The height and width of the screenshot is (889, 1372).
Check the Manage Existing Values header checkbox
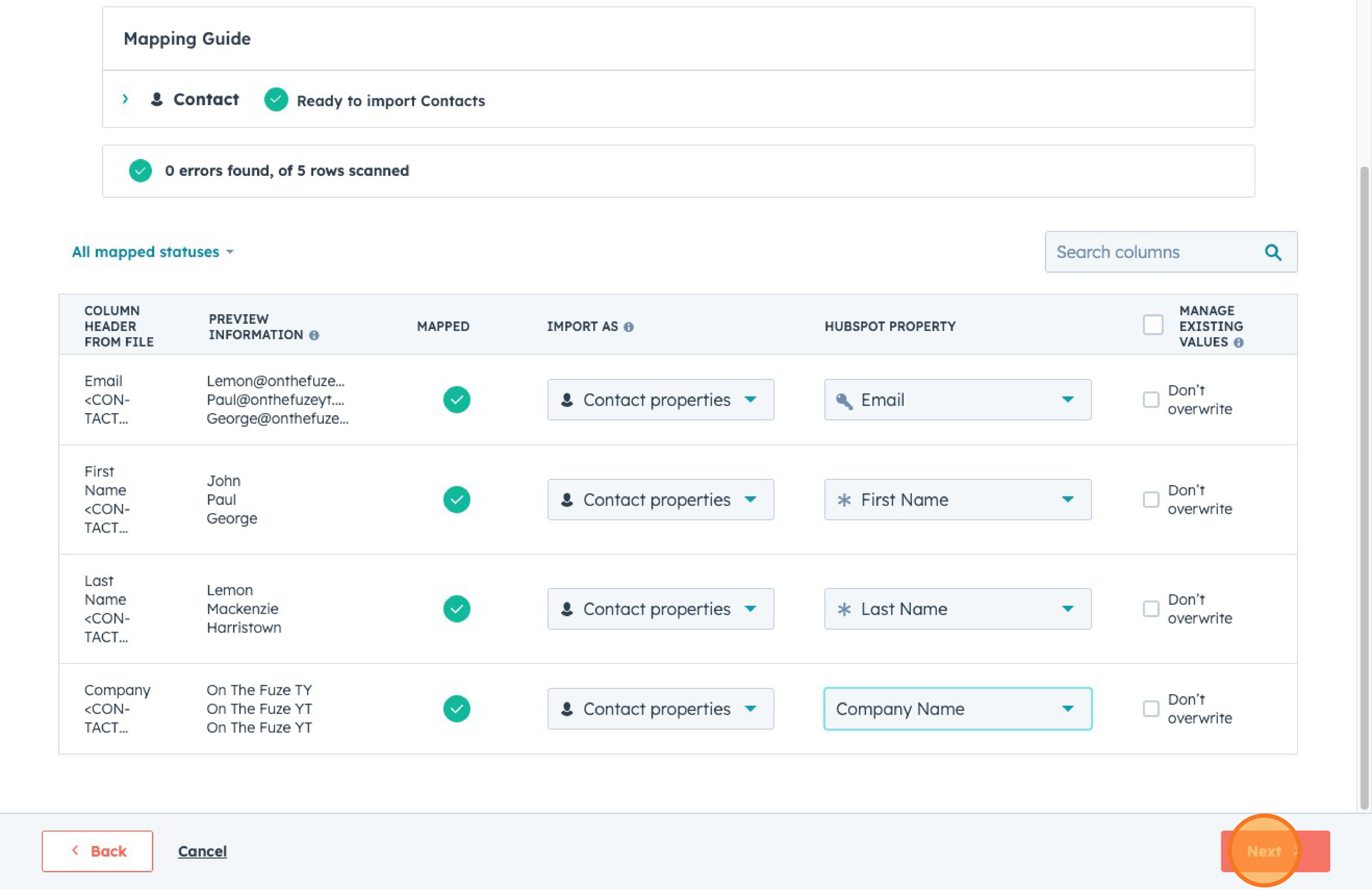pyautogui.click(x=1153, y=324)
